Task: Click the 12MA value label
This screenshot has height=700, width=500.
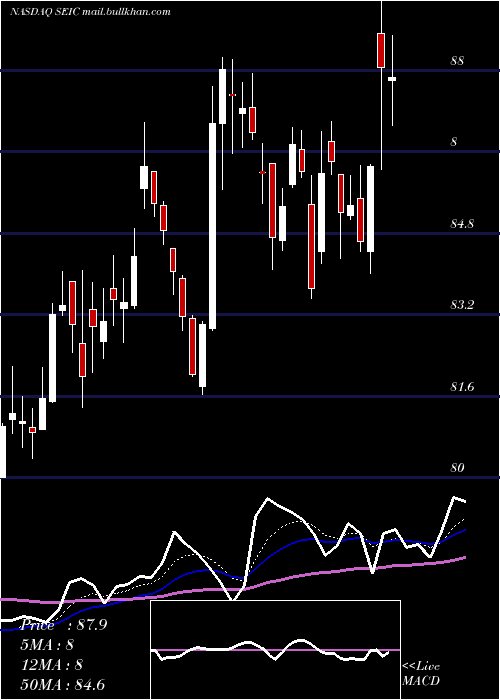Action: pos(52,665)
